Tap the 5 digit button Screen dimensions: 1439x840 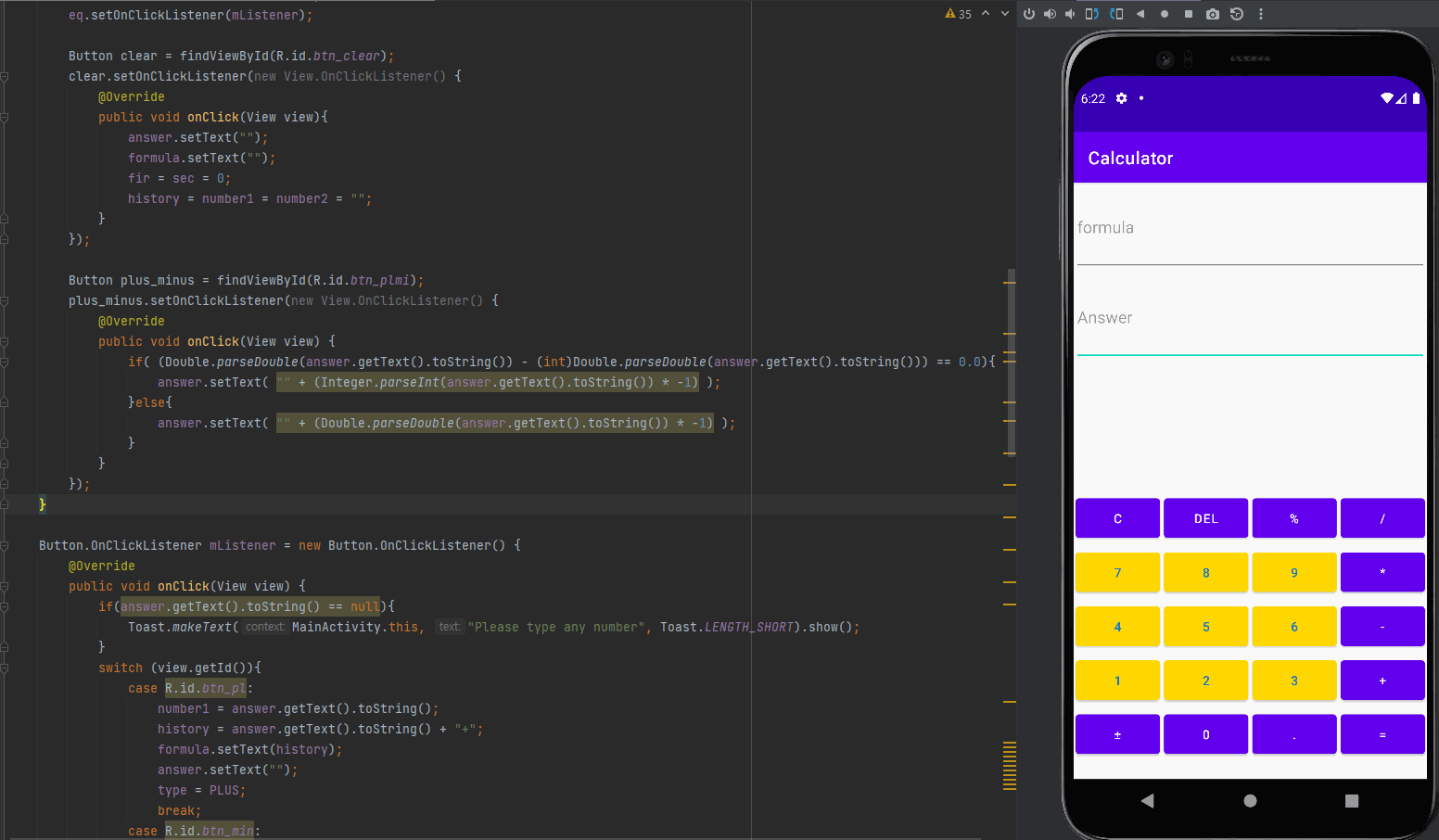click(1206, 627)
